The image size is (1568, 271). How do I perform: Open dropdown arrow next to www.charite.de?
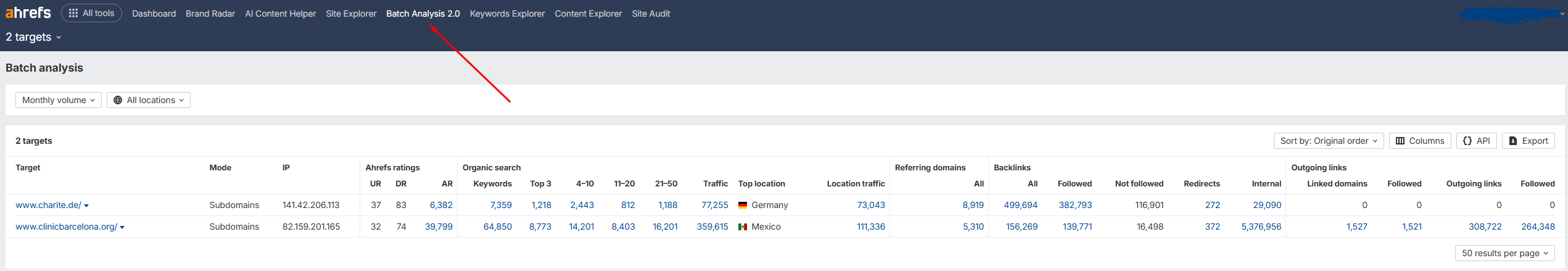click(x=86, y=206)
